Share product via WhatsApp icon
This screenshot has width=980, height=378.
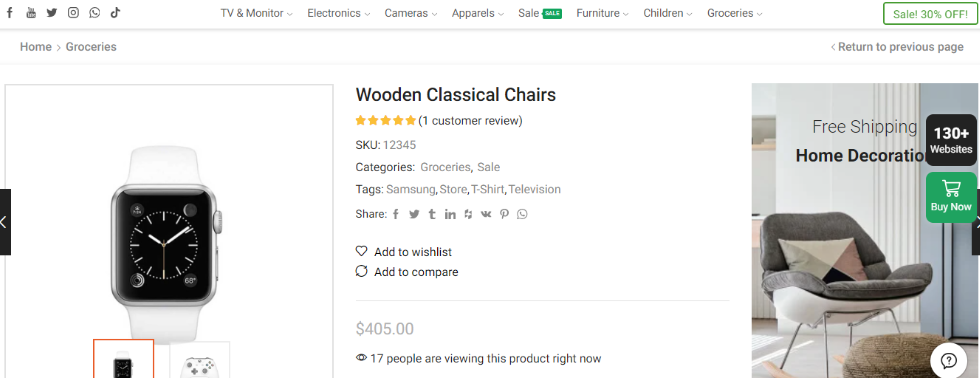click(522, 214)
